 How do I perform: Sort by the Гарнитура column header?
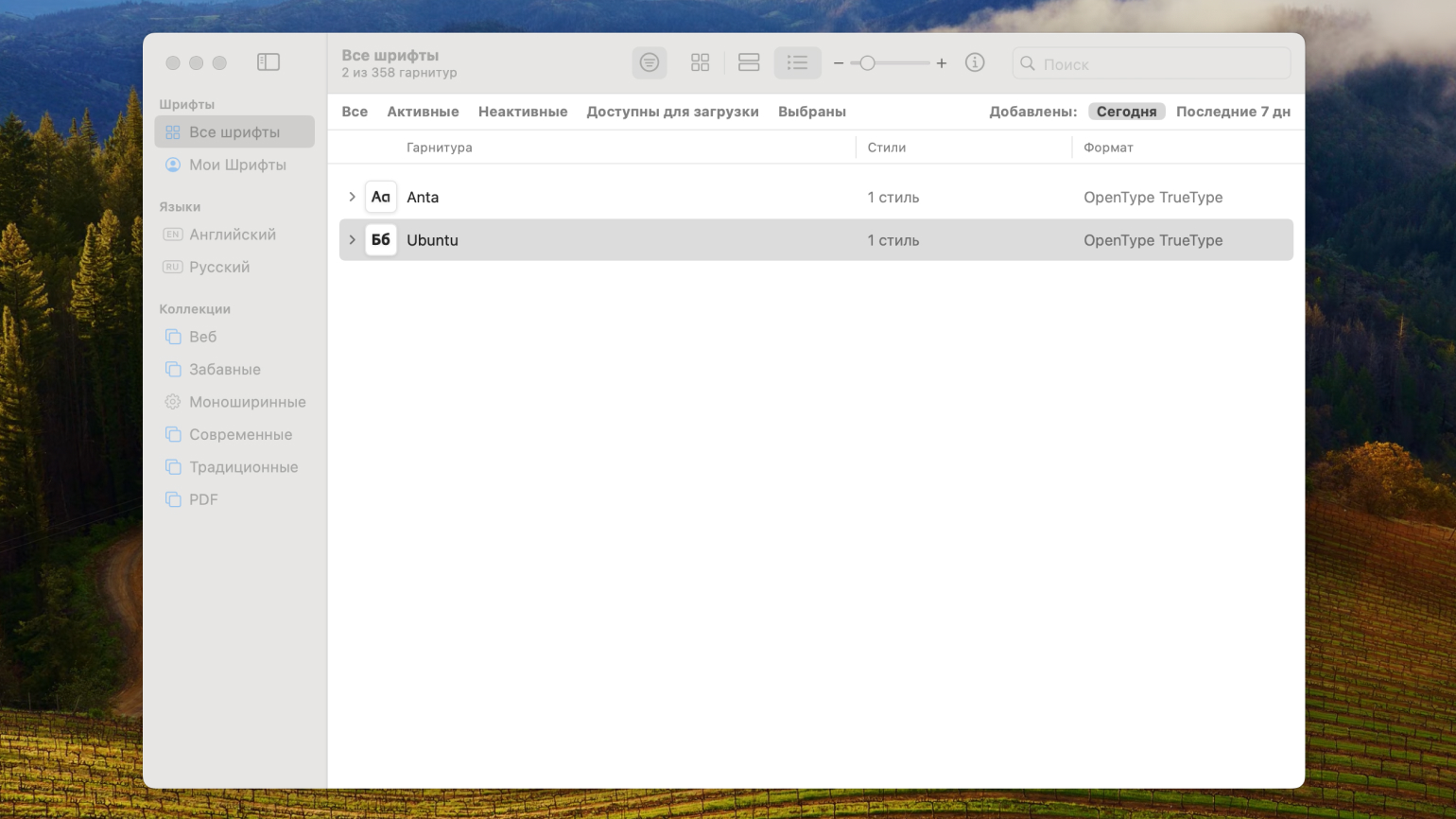tap(440, 148)
